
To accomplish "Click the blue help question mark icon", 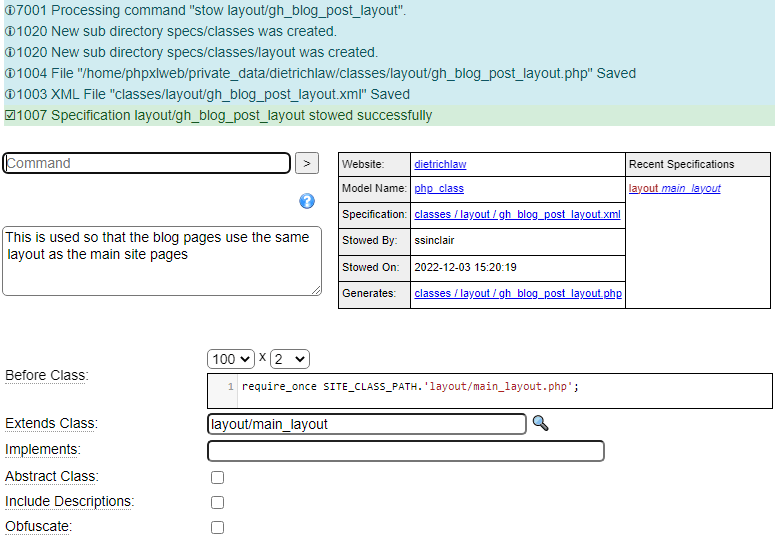I will [x=307, y=201].
